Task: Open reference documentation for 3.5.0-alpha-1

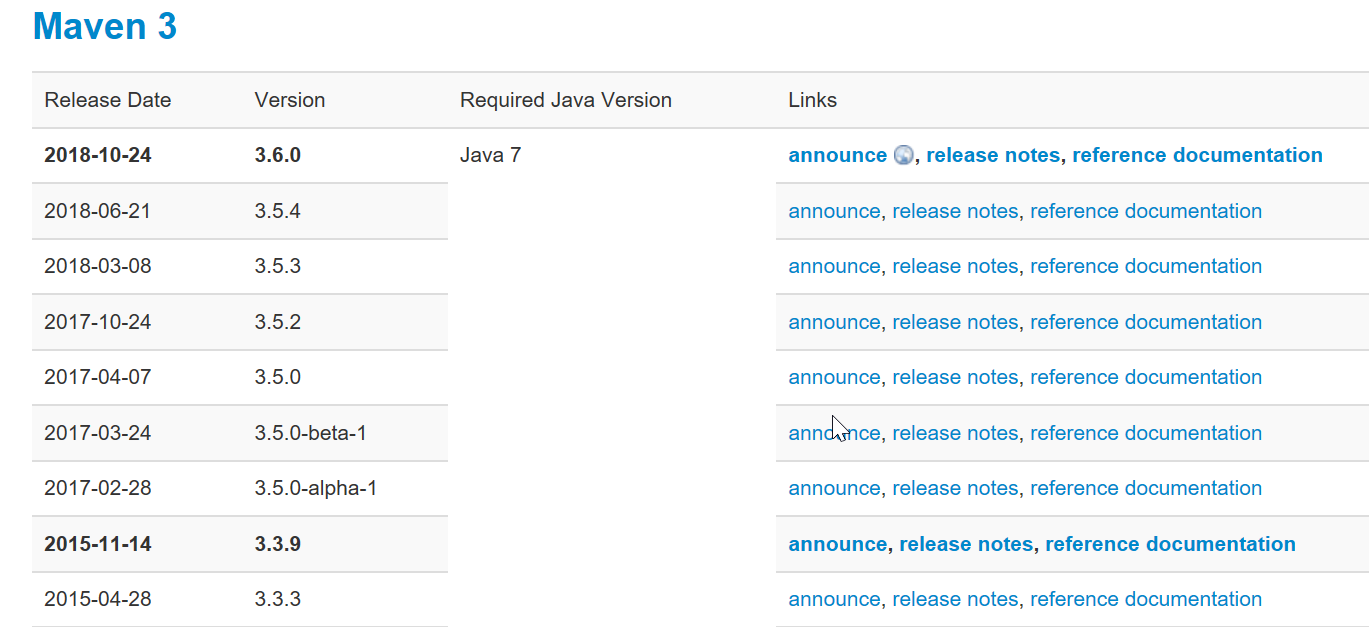Action: pyautogui.click(x=1145, y=488)
